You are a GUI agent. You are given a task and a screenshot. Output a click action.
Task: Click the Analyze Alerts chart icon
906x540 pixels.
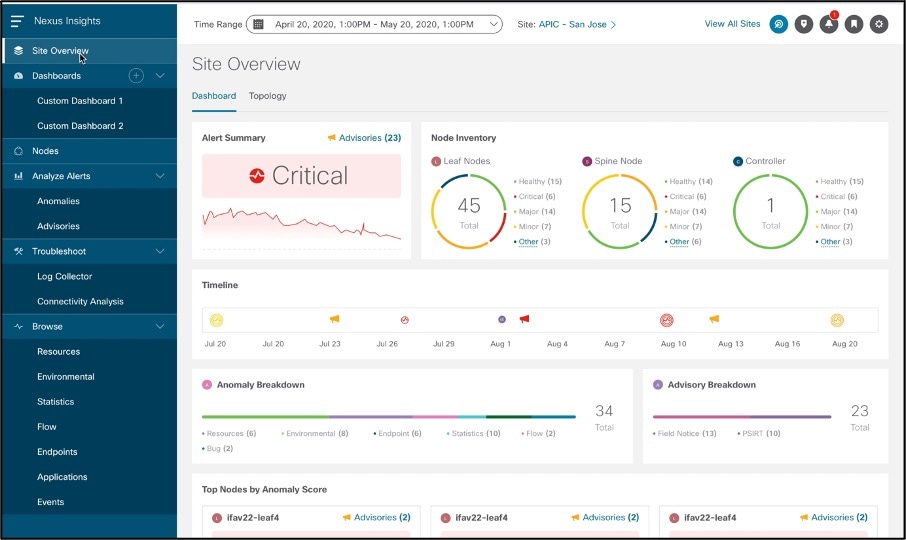click(18, 176)
